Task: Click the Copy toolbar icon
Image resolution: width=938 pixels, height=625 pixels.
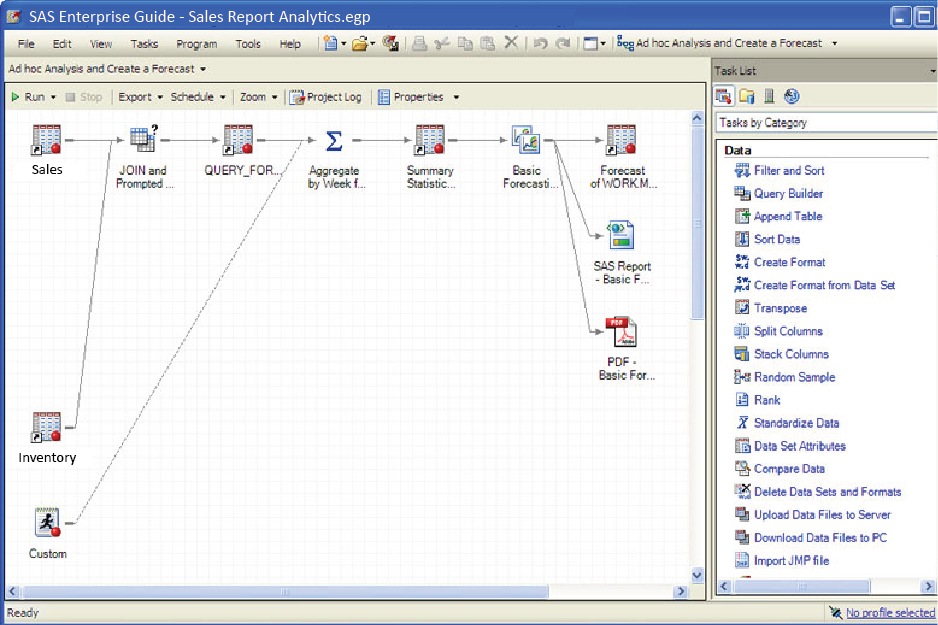Action: point(465,43)
